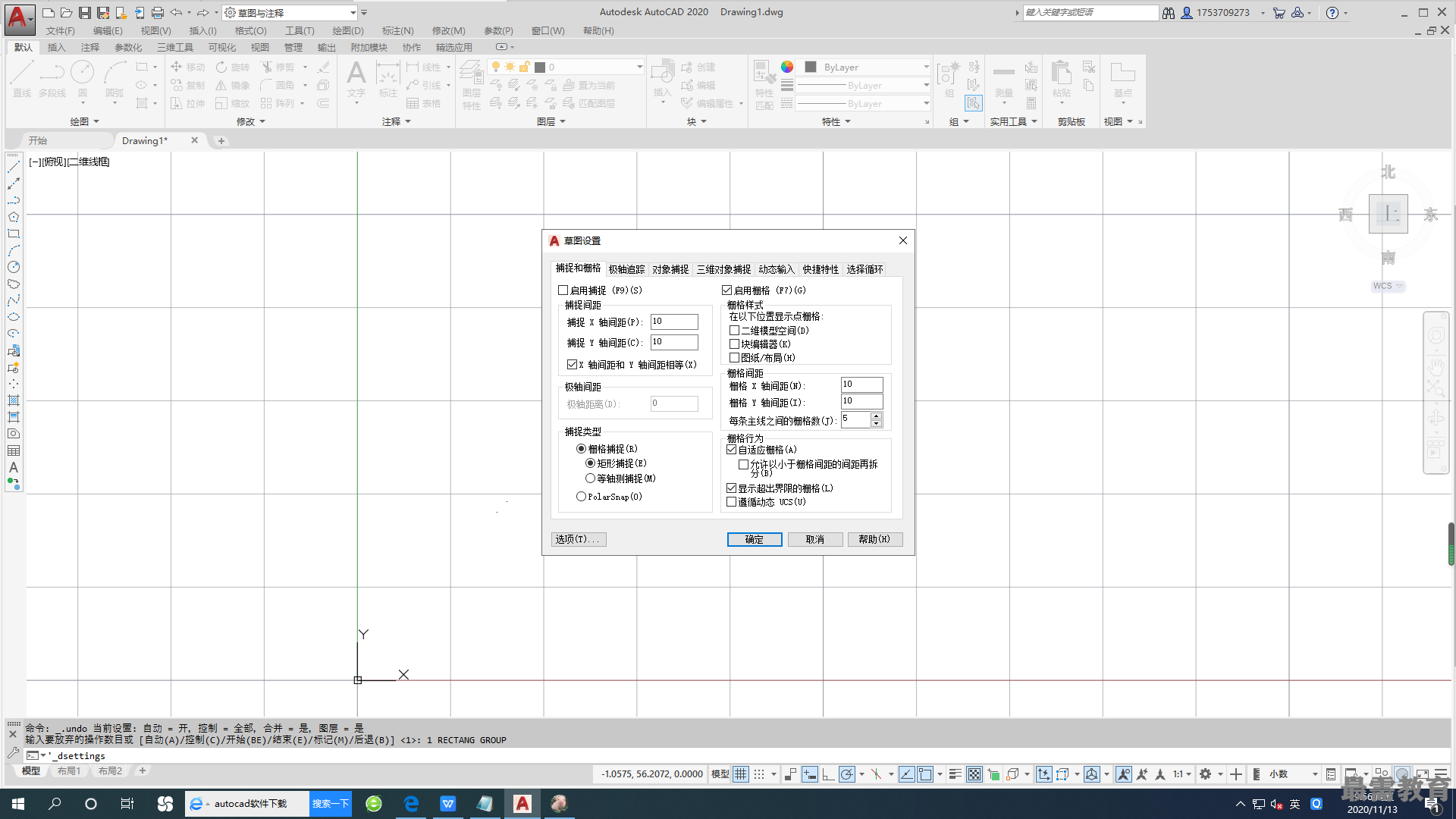The width and height of the screenshot is (1456, 819).
Task: Select 等轴测捕捉 radio button
Action: click(590, 479)
